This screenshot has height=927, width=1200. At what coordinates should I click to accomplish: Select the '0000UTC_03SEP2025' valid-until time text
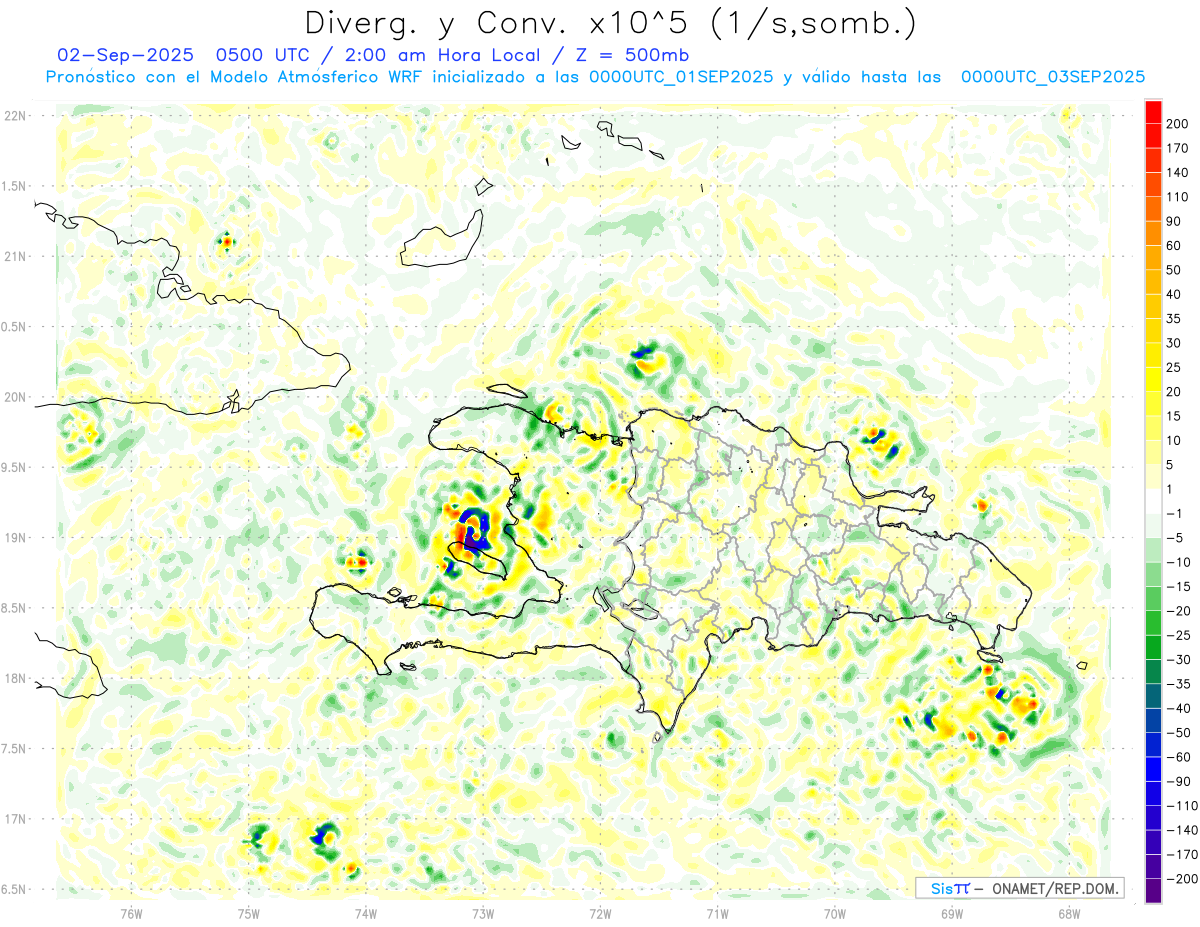click(x=1053, y=77)
